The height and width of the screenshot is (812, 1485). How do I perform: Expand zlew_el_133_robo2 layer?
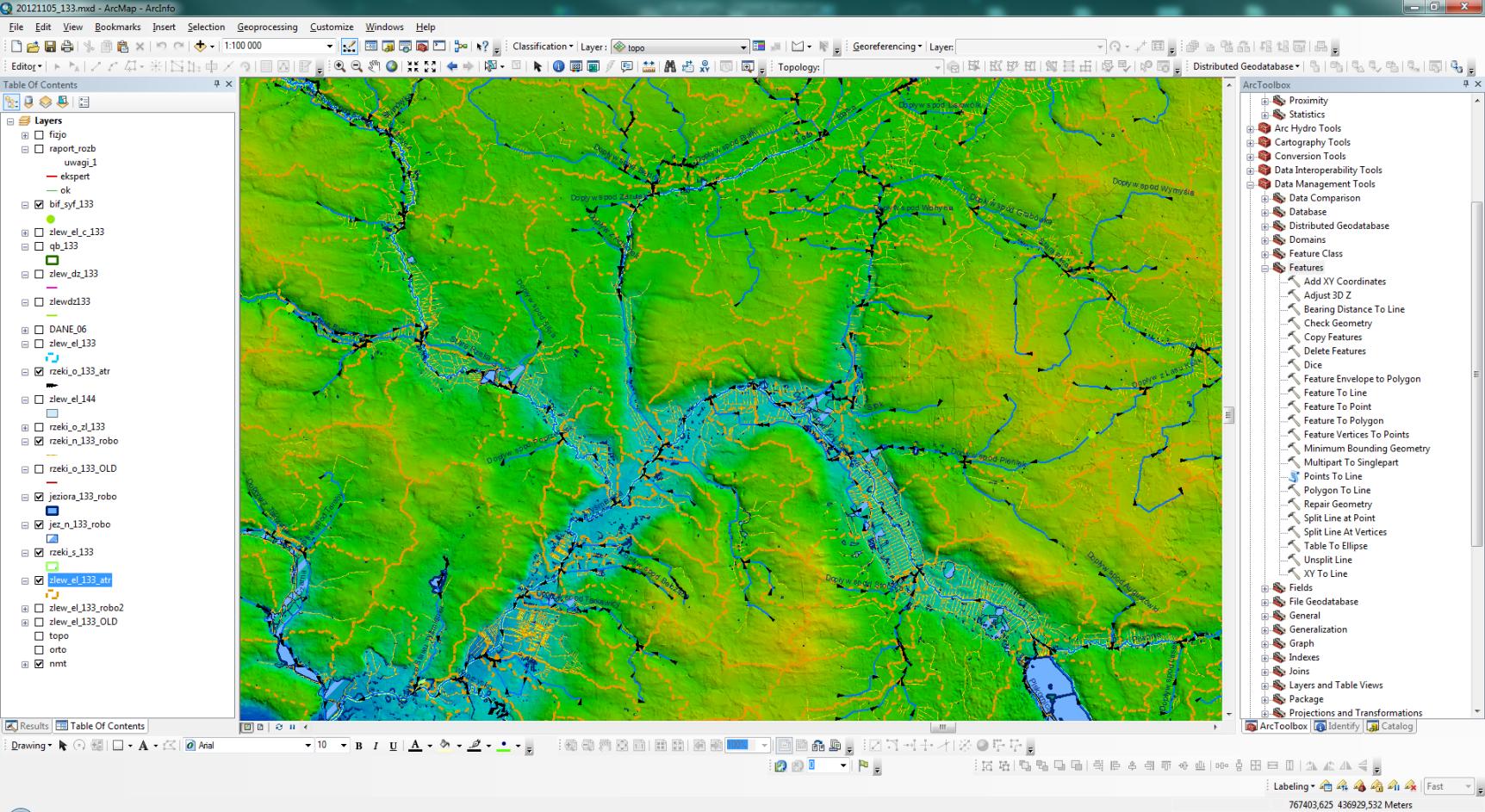tap(25, 608)
